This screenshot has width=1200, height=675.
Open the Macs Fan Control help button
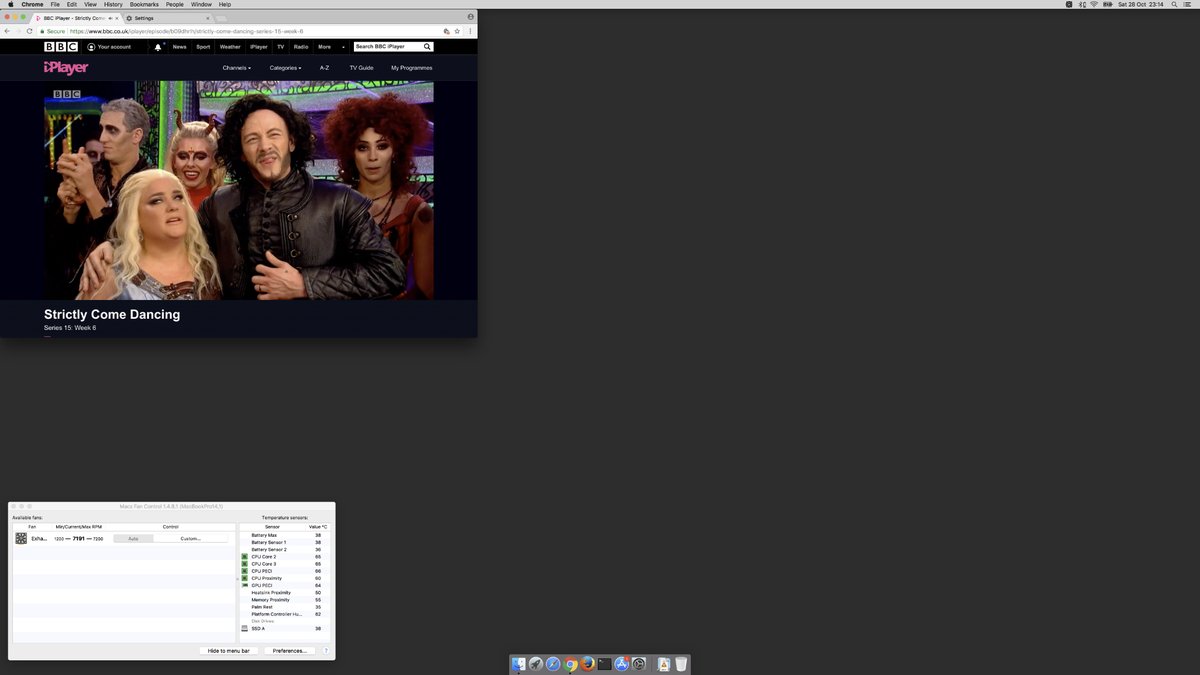click(326, 651)
